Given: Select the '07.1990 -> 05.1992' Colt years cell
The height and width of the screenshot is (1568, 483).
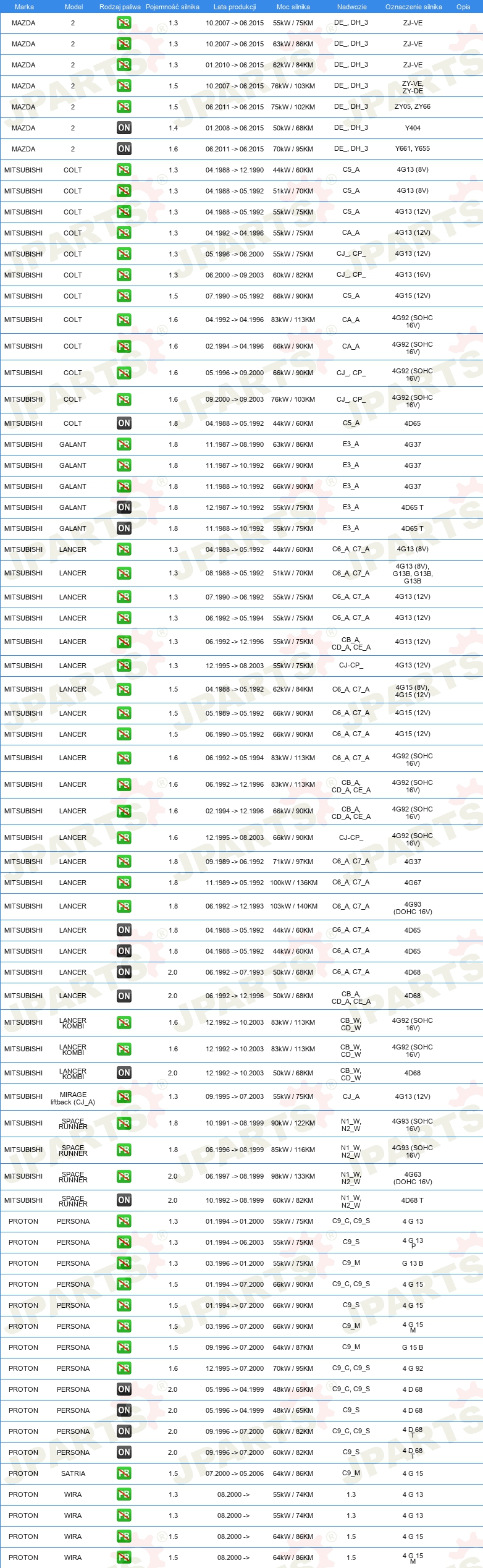Looking at the screenshot, I should coord(235,296).
